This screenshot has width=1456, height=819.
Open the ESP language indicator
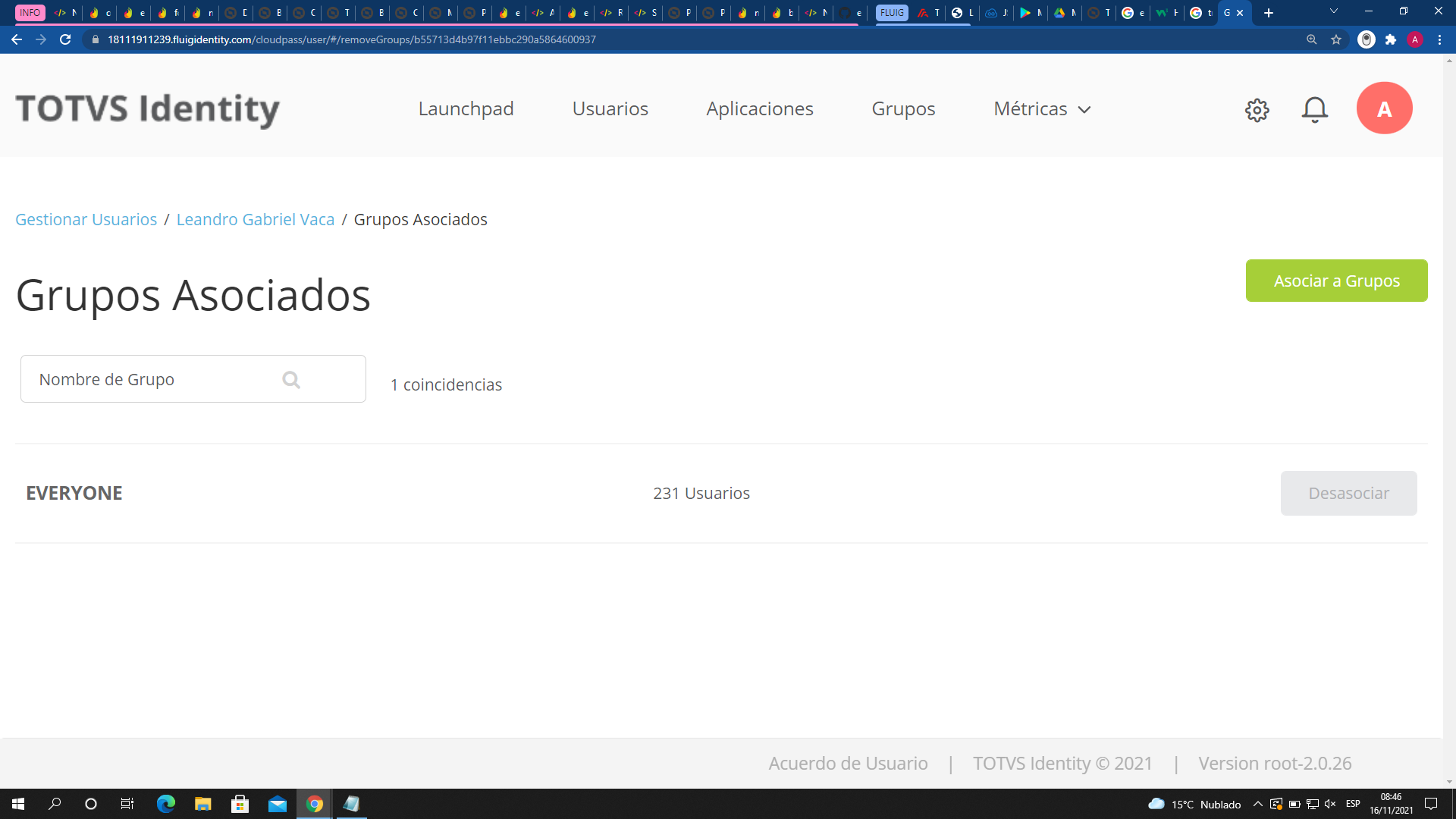[x=1353, y=804]
